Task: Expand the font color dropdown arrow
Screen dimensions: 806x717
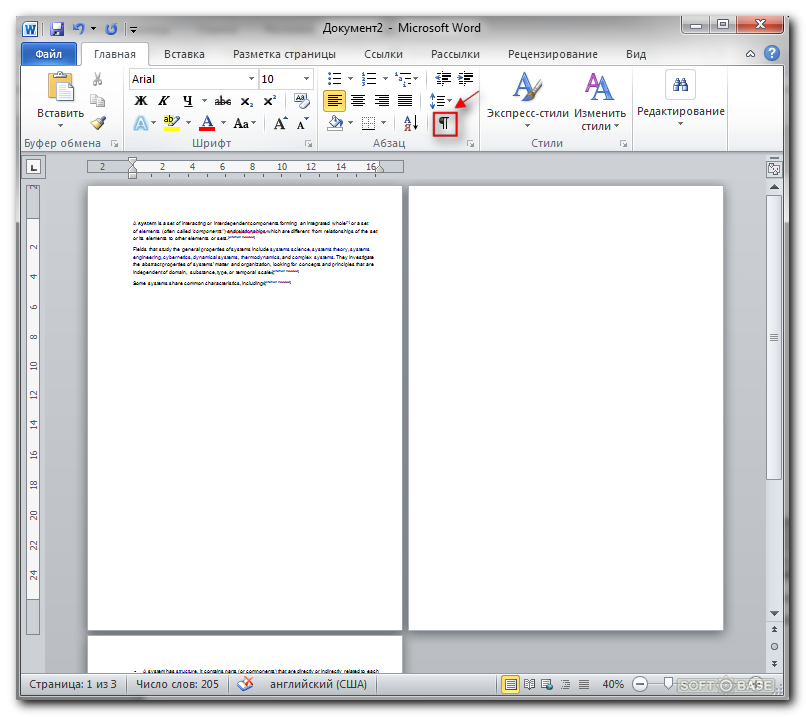Action: pyautogui.click(x=223, y=123)
